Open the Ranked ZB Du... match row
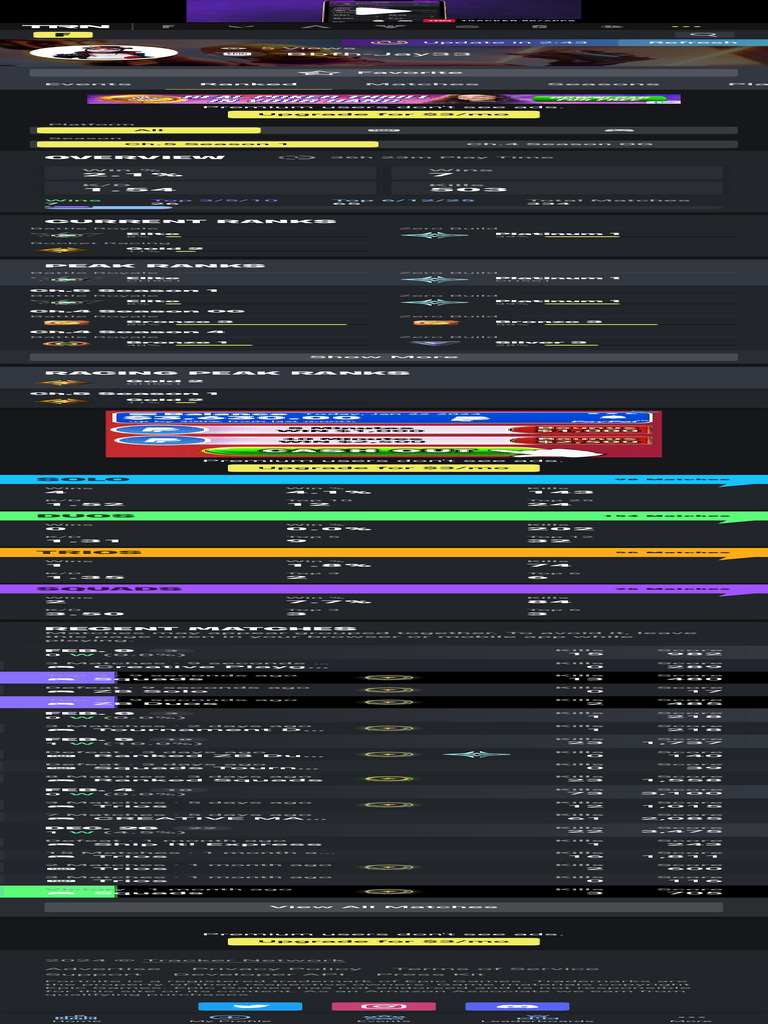 point(384,754)
